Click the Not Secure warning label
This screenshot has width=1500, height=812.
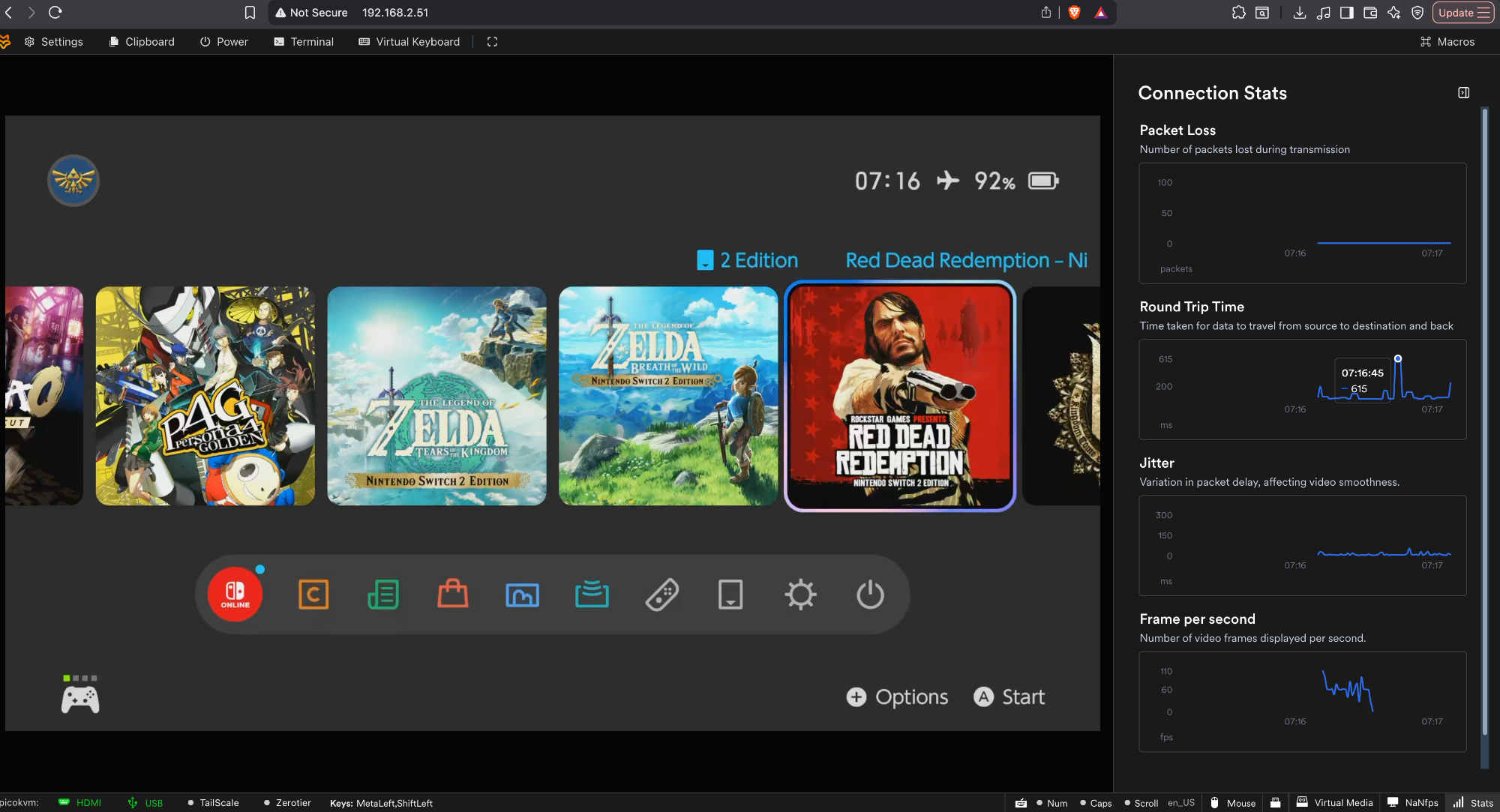pos(311,13)
